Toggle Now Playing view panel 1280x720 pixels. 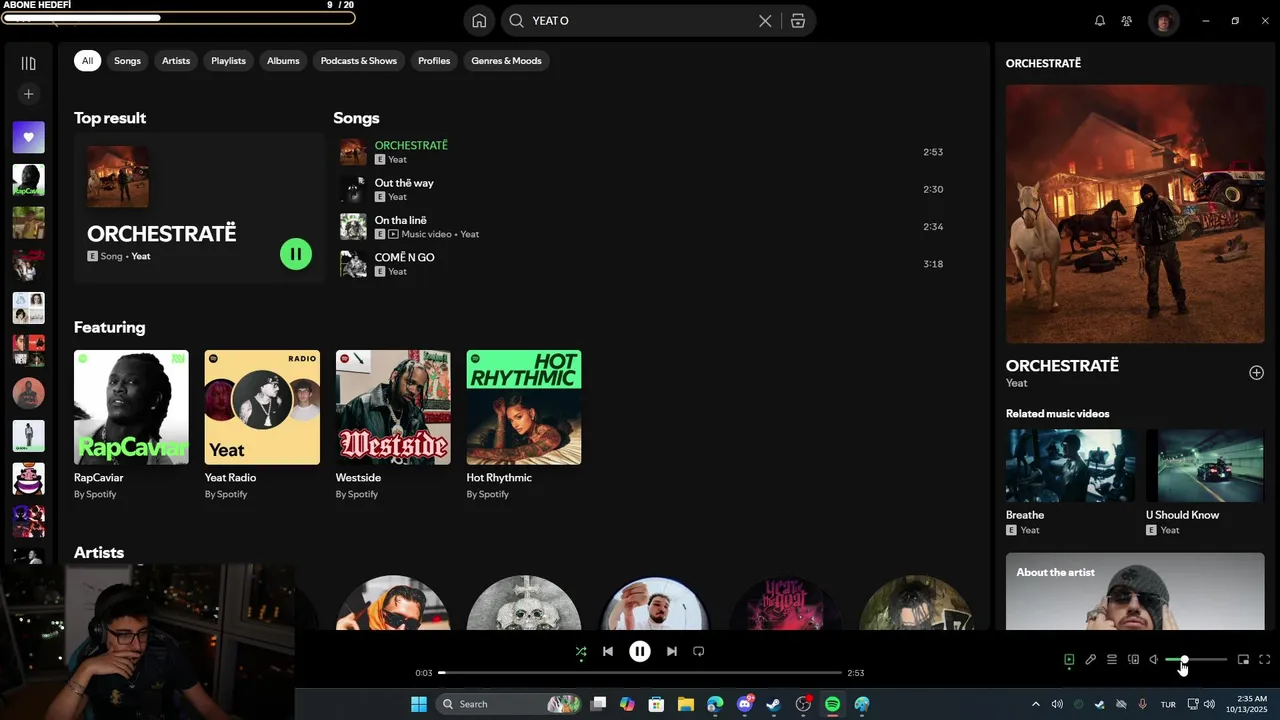pos(1069,660)
